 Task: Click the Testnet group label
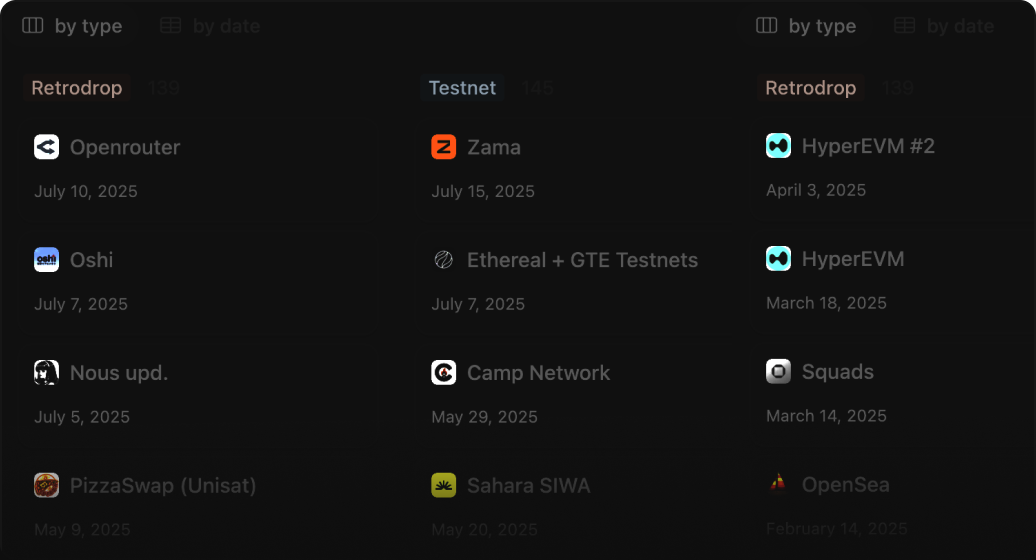pos(462,88)
